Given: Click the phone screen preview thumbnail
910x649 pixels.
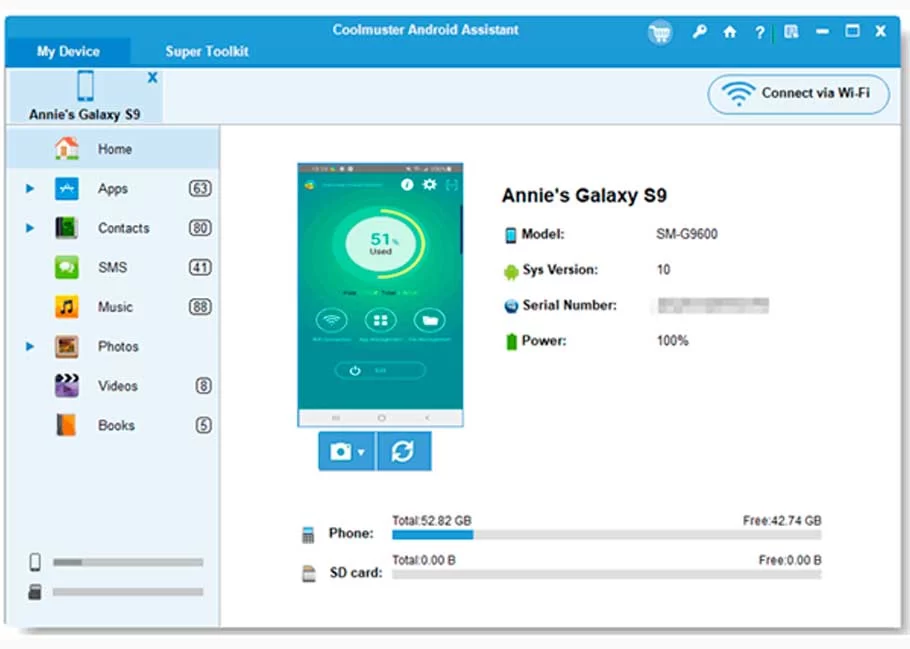Looking at the screenshot, I should (380, 295).
